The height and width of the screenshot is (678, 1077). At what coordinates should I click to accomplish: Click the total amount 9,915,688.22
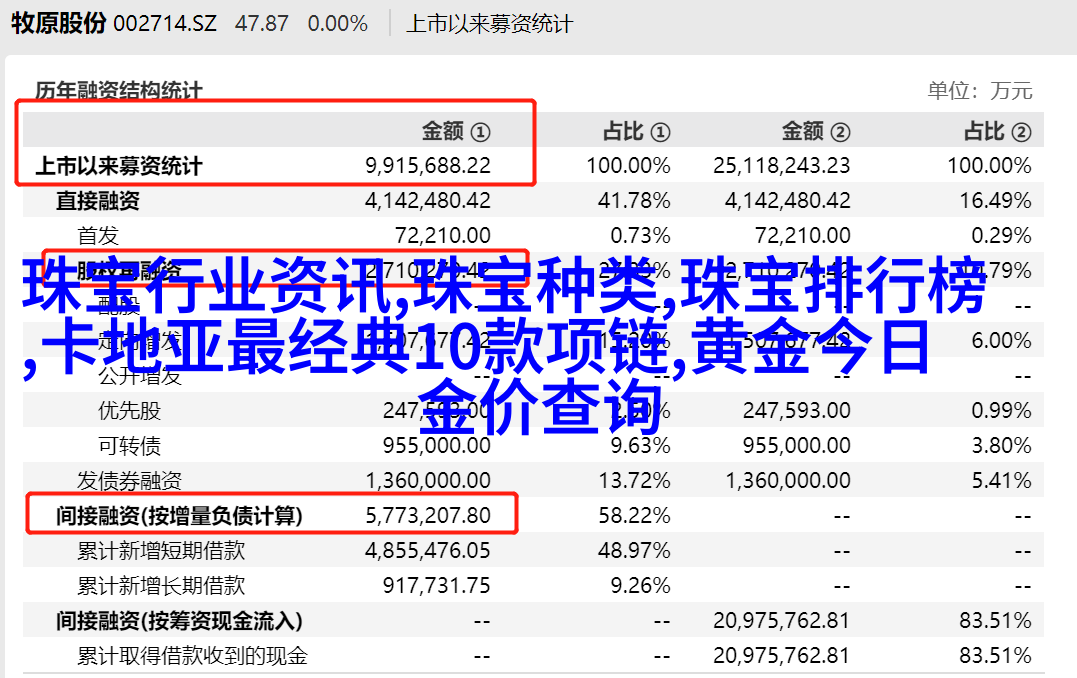tap(428, 166)
